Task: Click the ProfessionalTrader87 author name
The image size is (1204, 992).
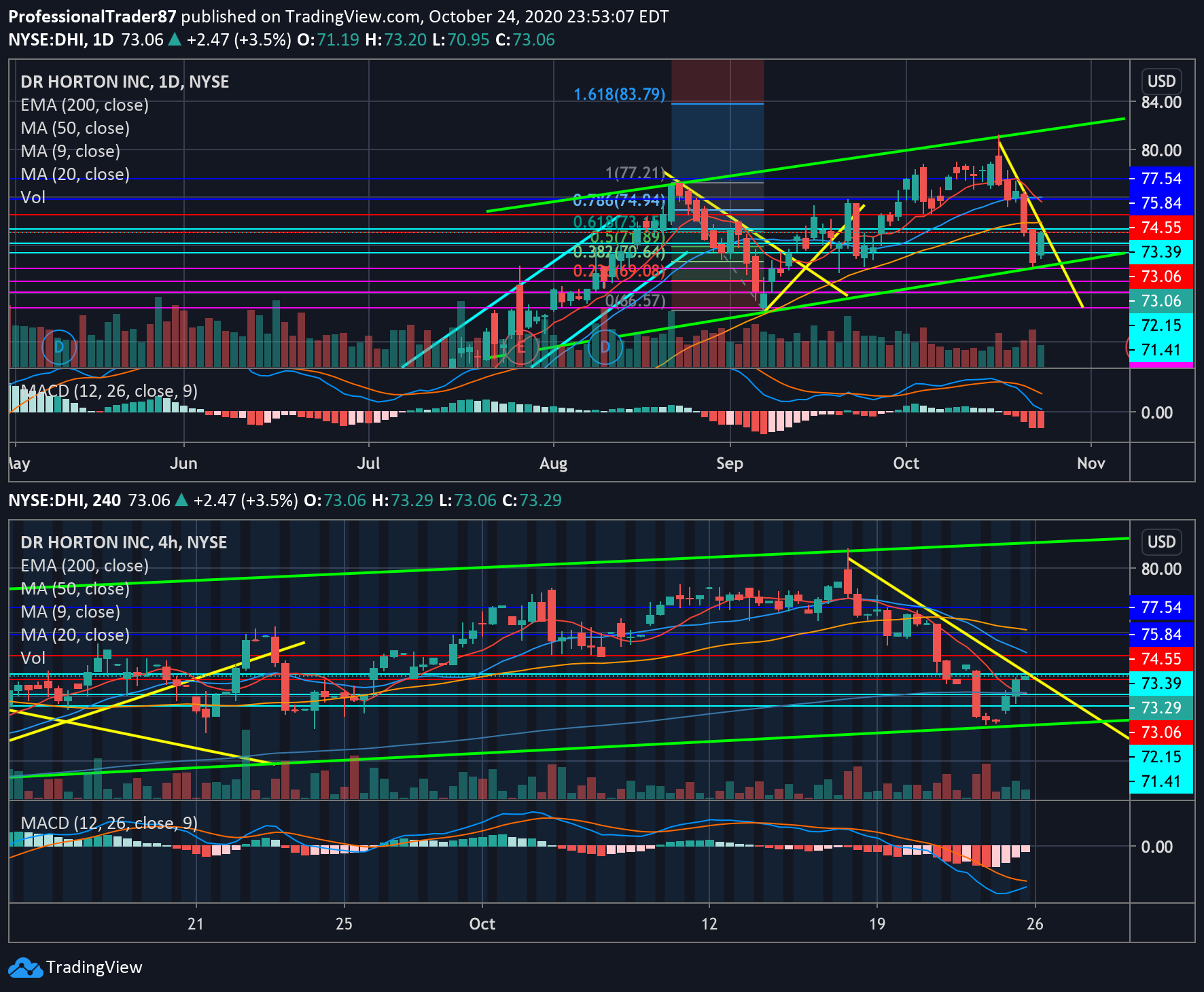Action: tap(92, 17)
